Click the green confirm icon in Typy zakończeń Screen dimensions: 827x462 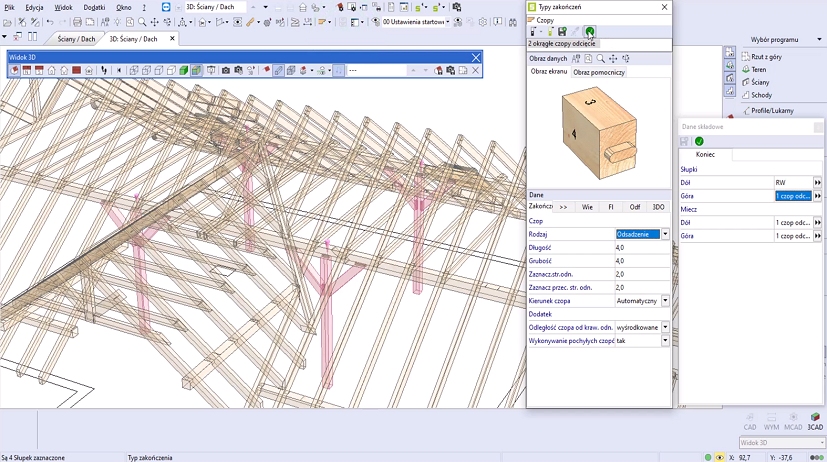590,32
